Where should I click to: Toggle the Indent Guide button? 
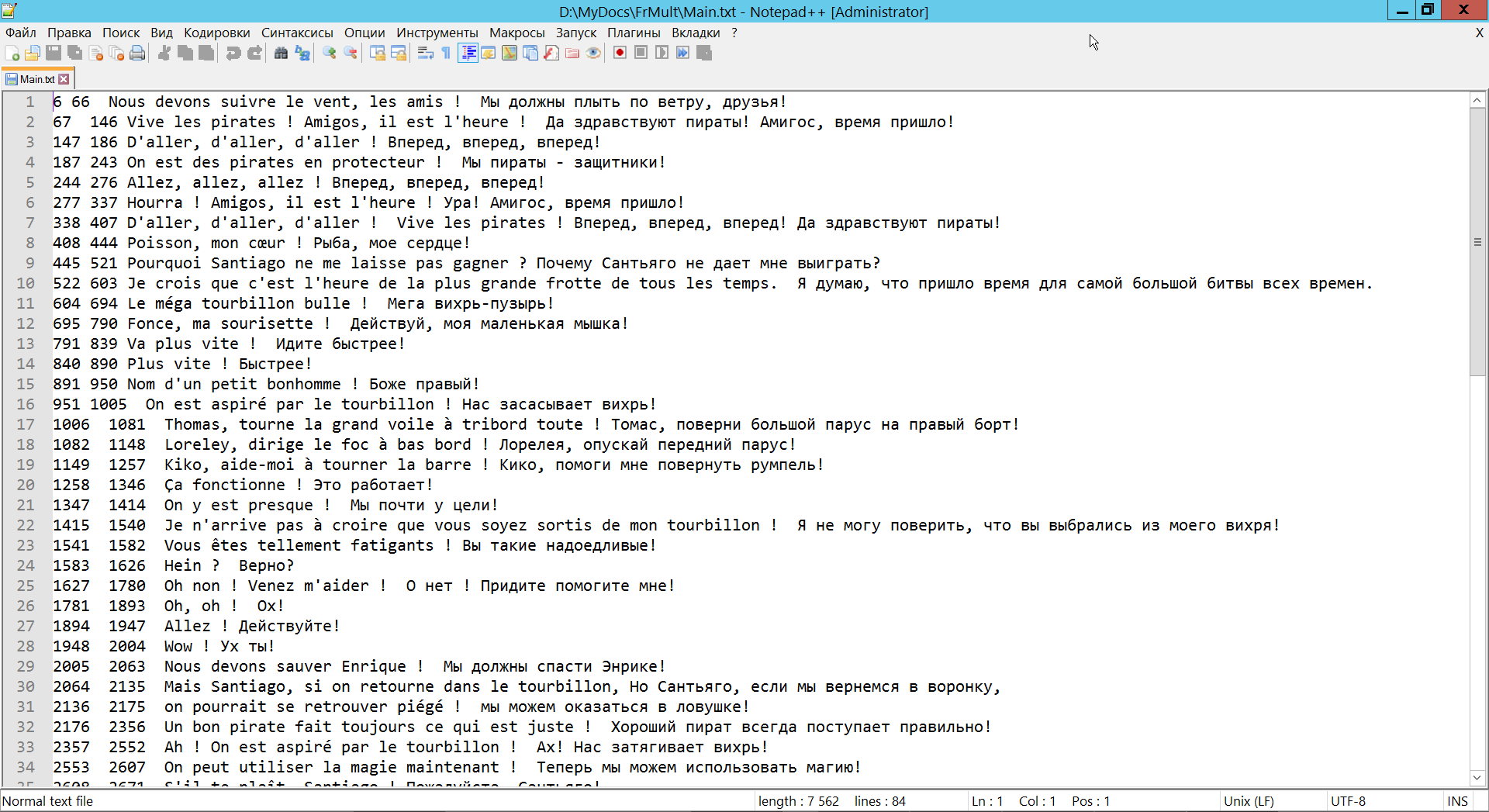click(468, 53)
